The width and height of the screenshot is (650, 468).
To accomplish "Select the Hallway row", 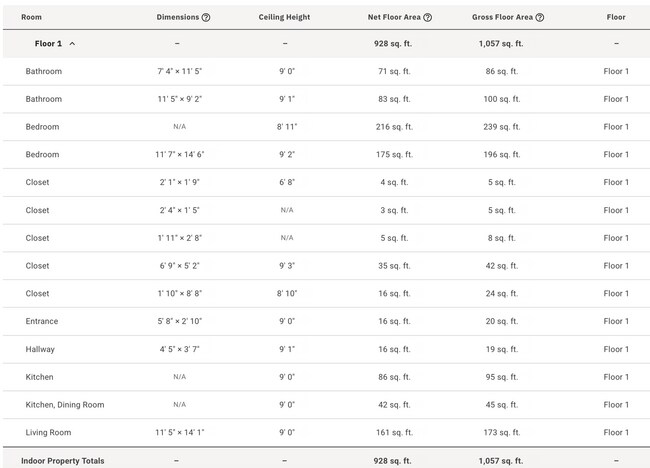I will [326, 349].
